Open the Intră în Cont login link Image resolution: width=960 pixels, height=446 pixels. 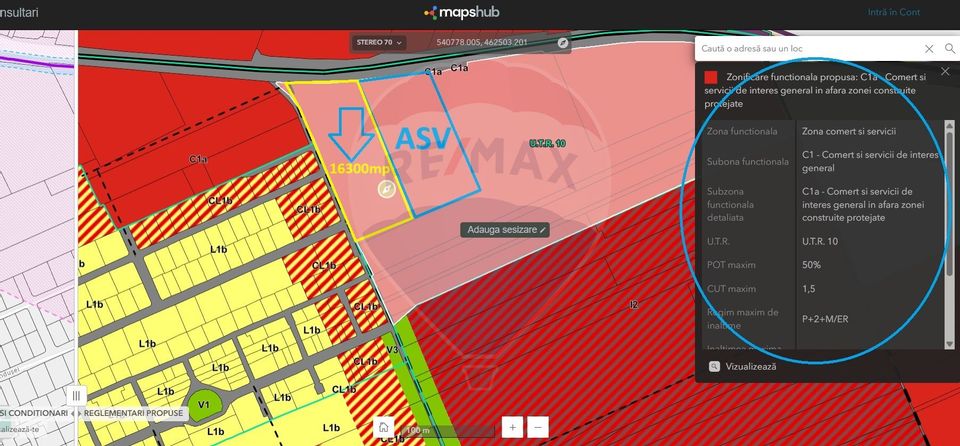[x=893, y=13]
